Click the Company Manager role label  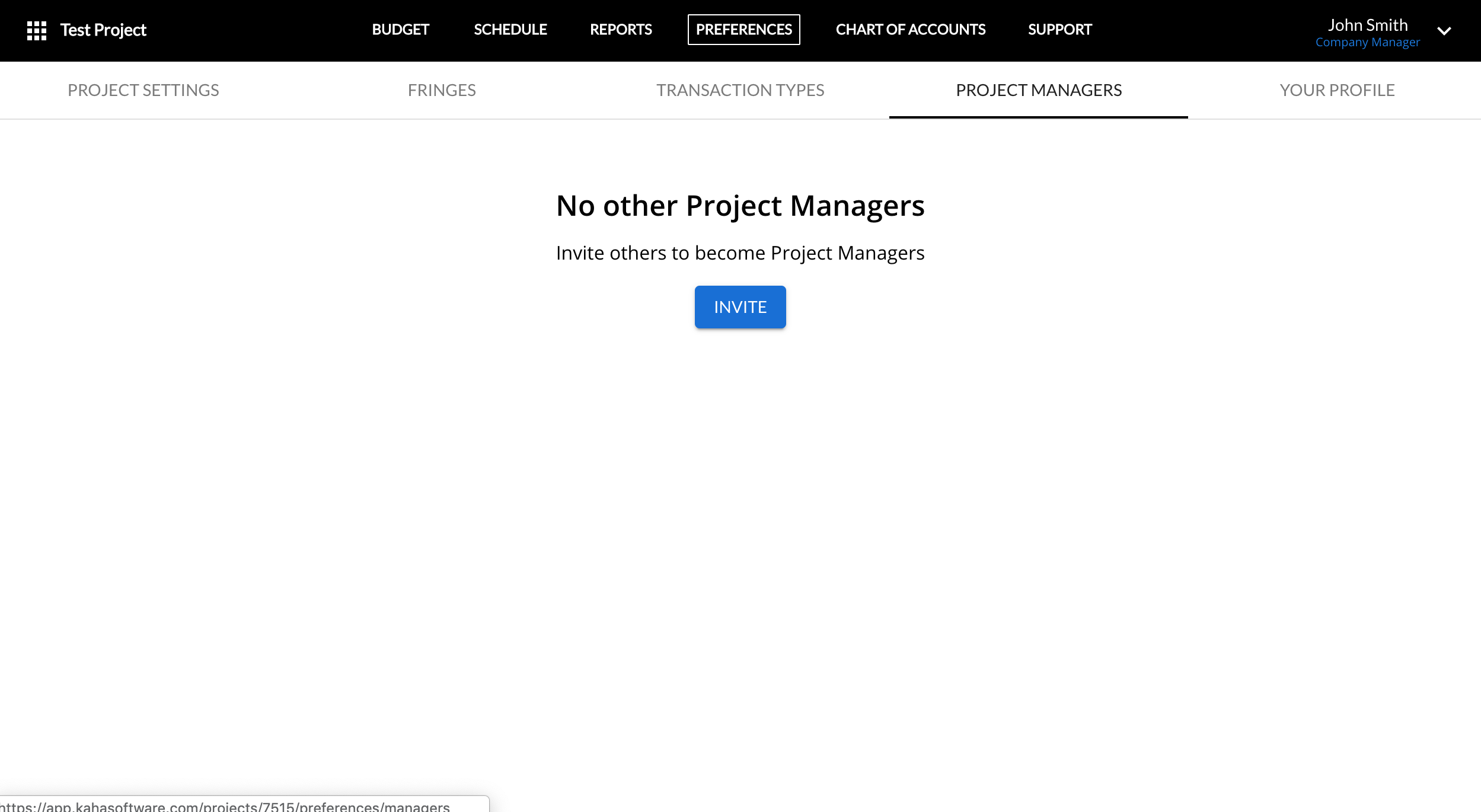point(1367,43)
